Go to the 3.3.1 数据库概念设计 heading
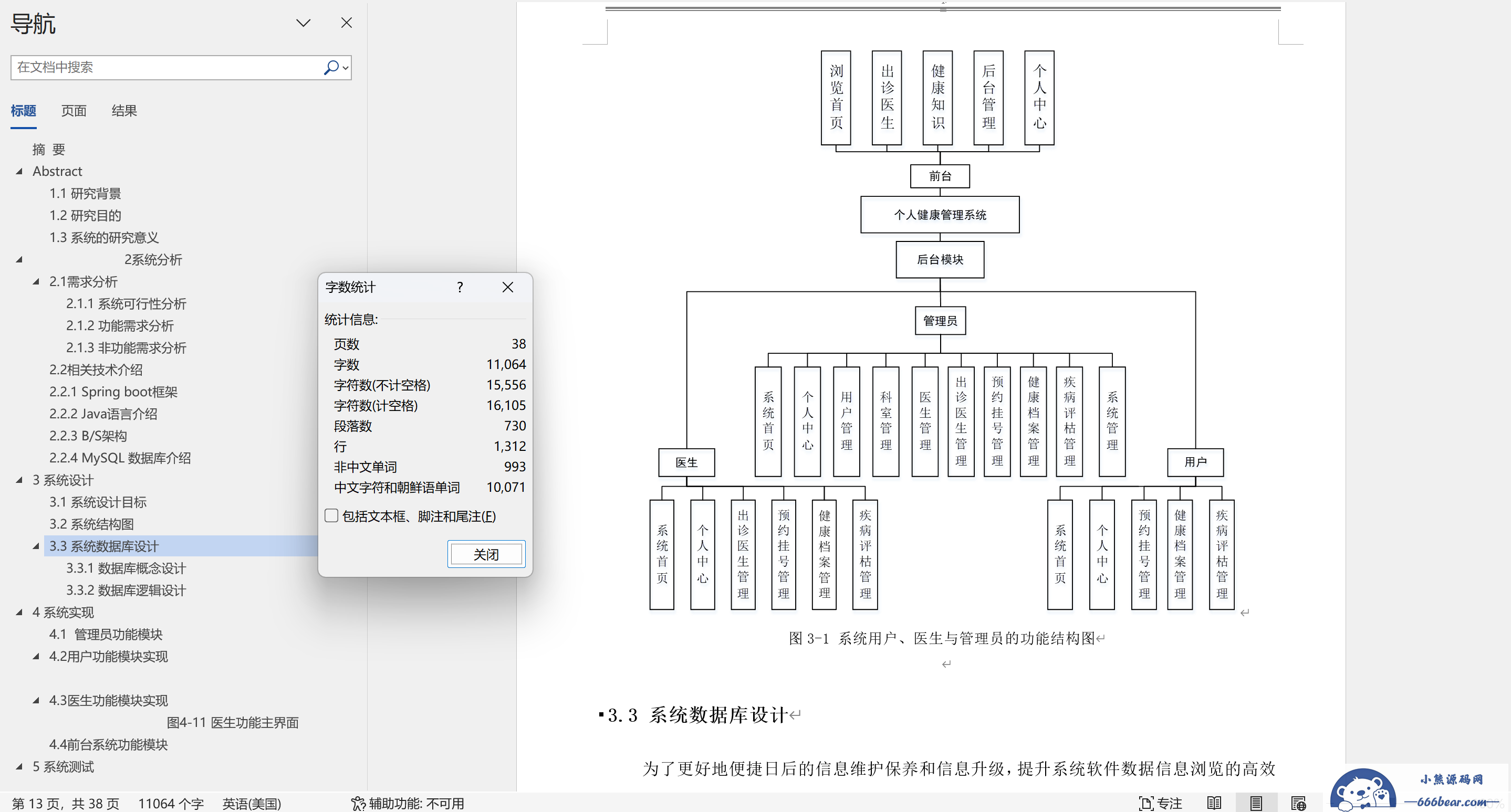The image size is (1511, 812). 126,568
